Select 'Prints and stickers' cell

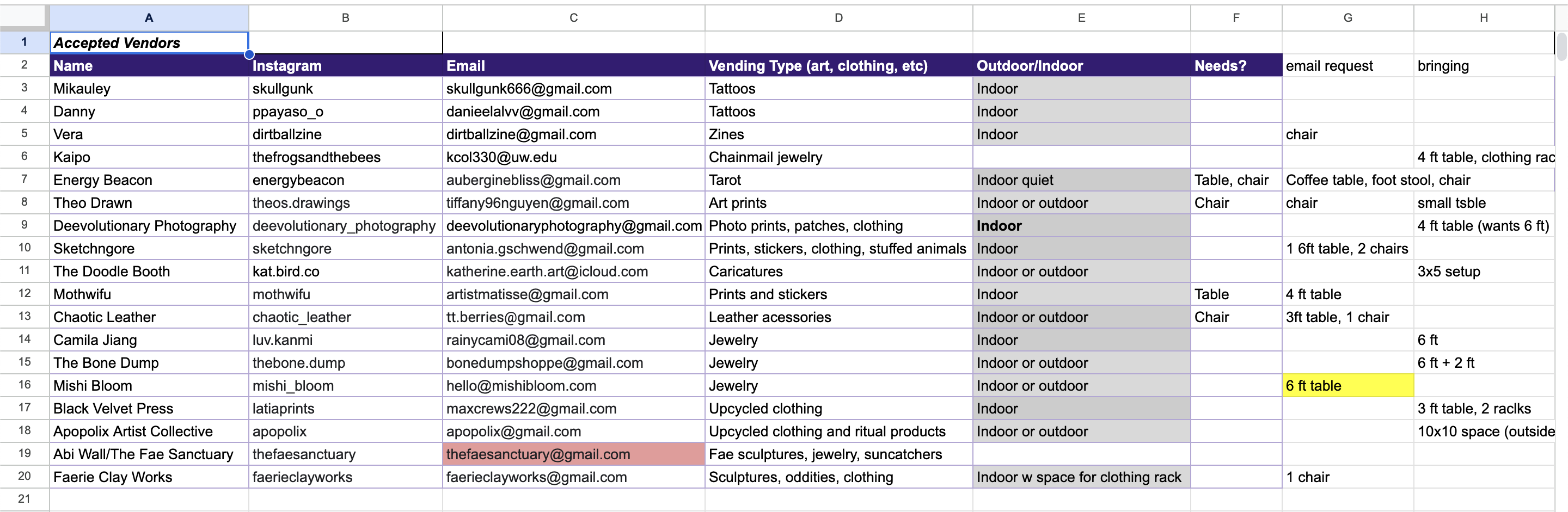coord(839,294)
